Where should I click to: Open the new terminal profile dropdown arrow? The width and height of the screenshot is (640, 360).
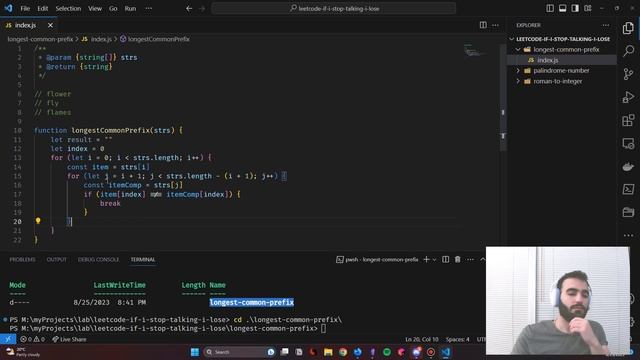434,259
